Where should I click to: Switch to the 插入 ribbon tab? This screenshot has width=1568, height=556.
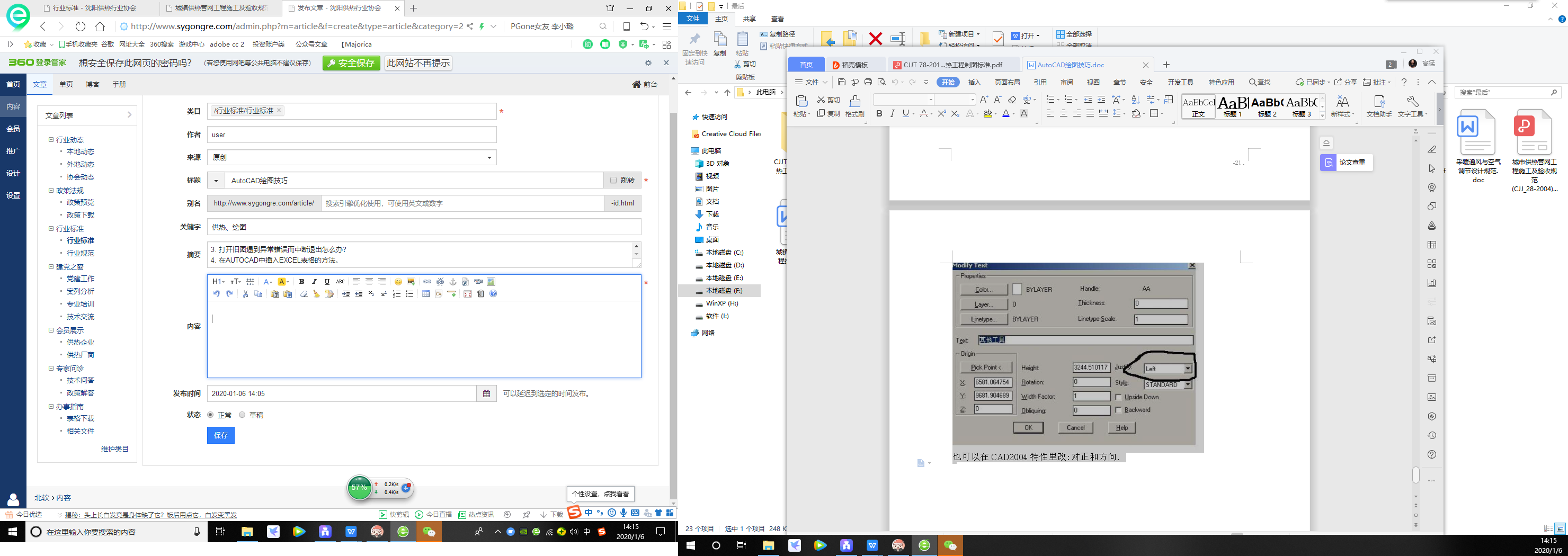coord(975,82)
